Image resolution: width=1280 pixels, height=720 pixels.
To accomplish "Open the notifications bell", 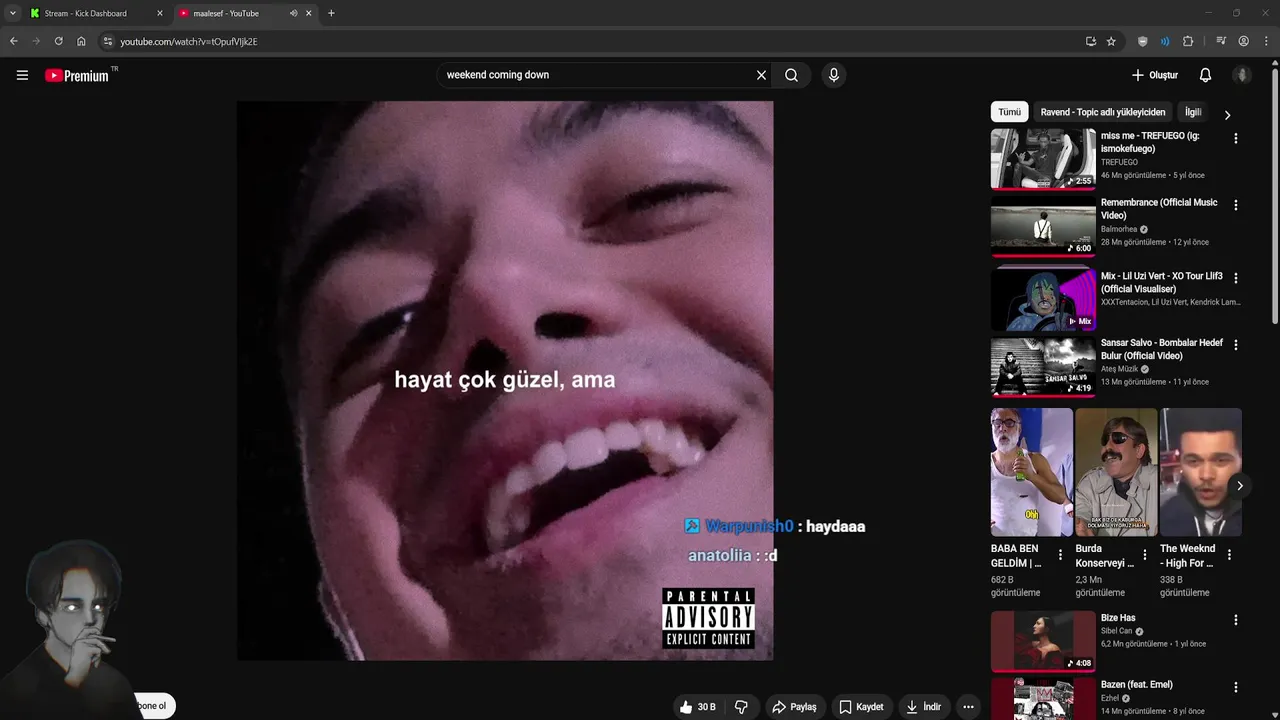I will click(x=1205, y=75).
